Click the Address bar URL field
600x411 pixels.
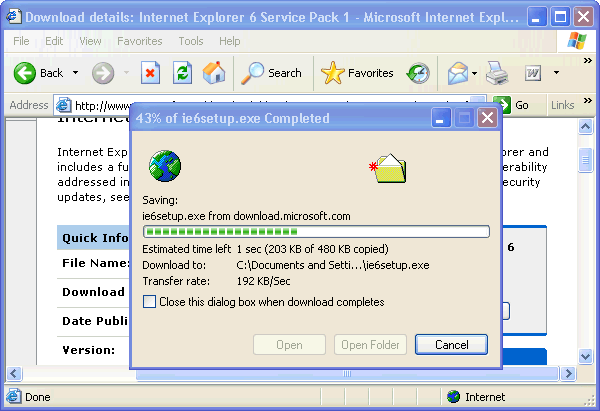270,105
